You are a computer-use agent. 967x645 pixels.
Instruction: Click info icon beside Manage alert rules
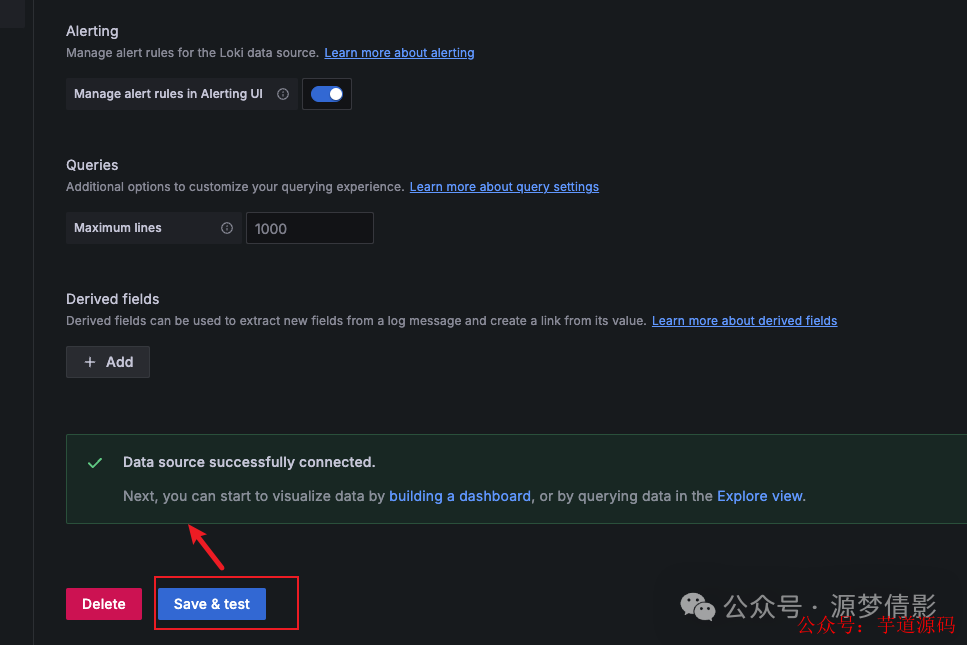coord(283,94)
